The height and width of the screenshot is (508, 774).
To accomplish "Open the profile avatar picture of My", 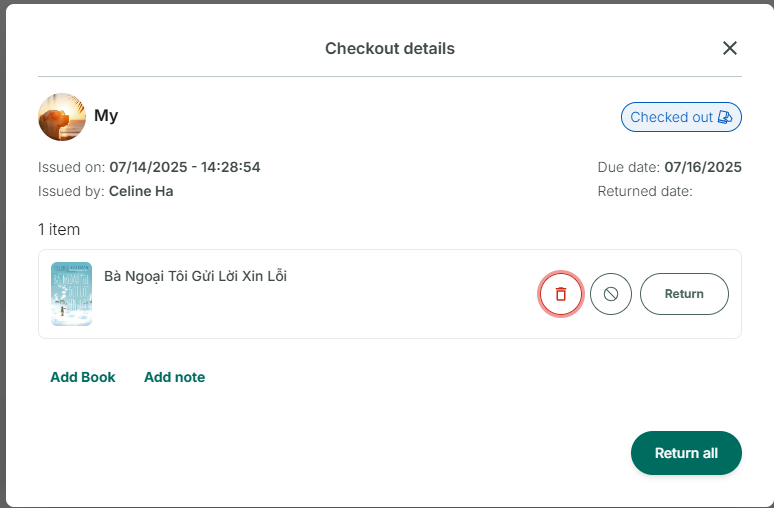I will (62, 117).
